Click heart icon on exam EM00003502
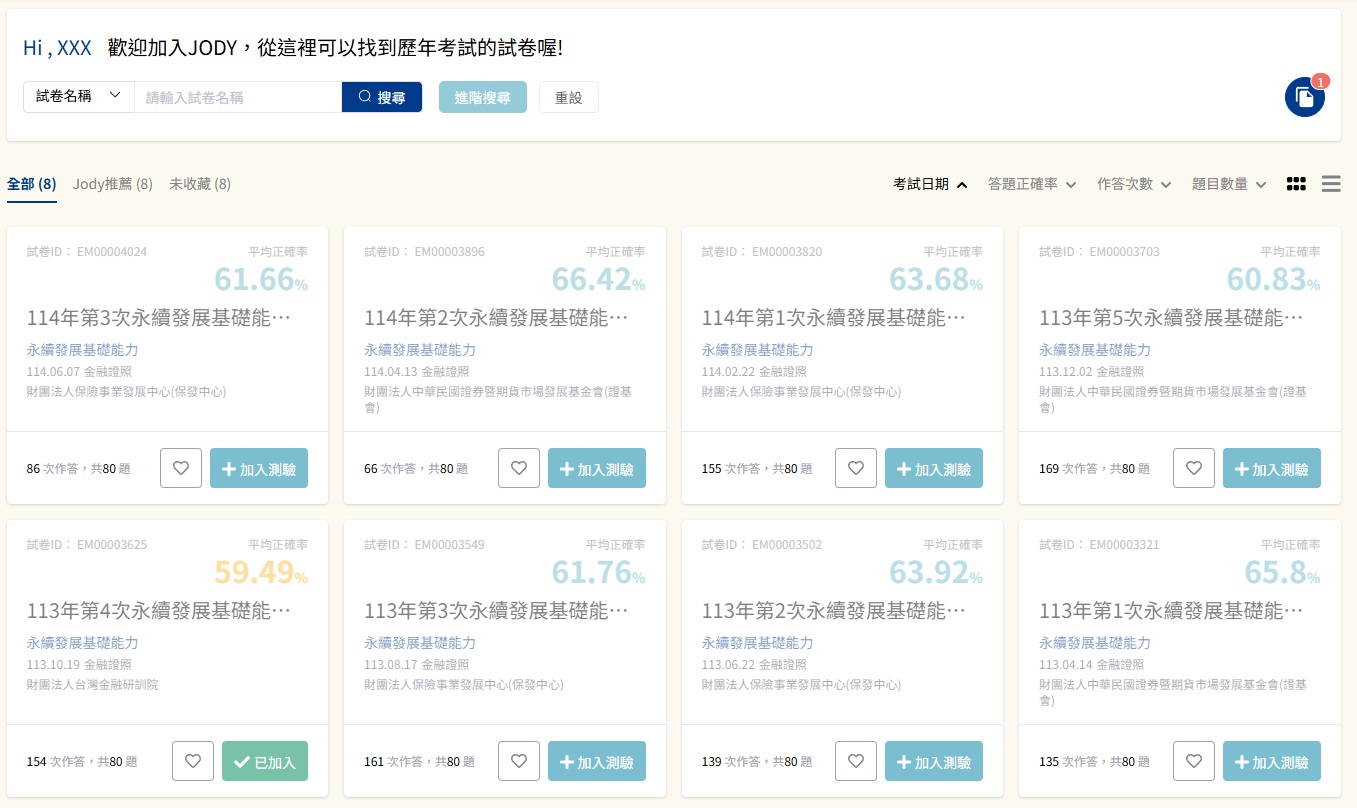The width and height of the screenshot is (1357, 808). 856,761
